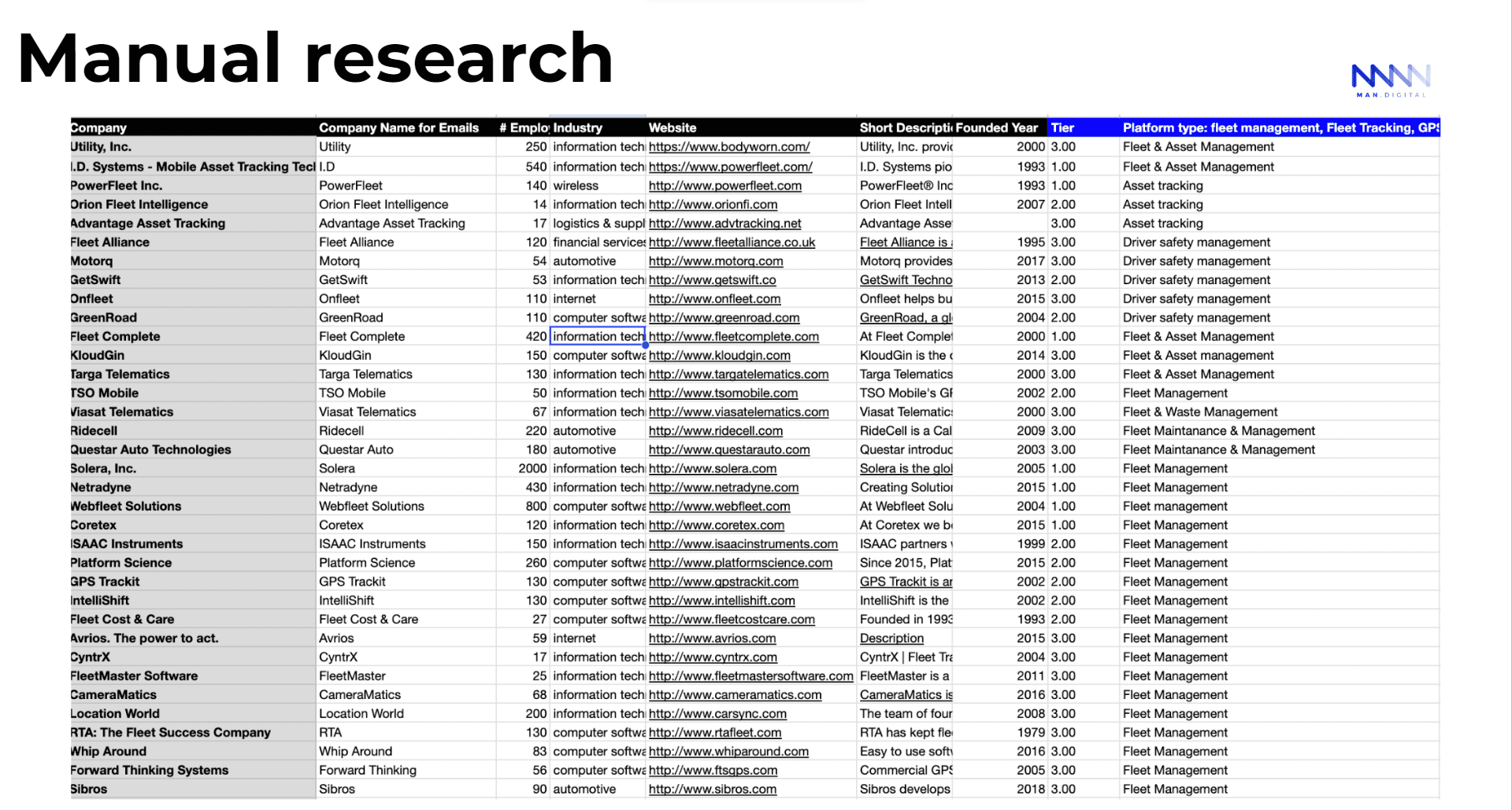Screen dimensions: 1512x810
Task: Select the 'logistics & suppl' industry cell
Action: coord(598,224)
